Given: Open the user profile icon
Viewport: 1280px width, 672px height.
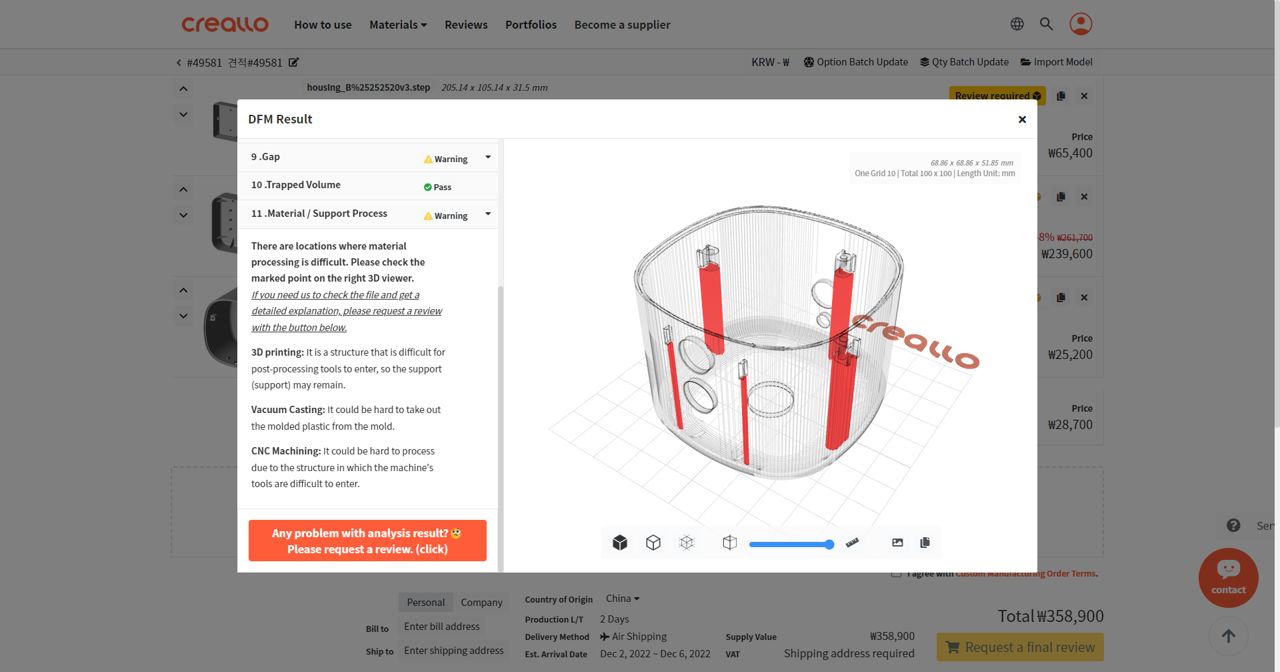Looking at the screenshot, I should click(x=1080, y=24).
